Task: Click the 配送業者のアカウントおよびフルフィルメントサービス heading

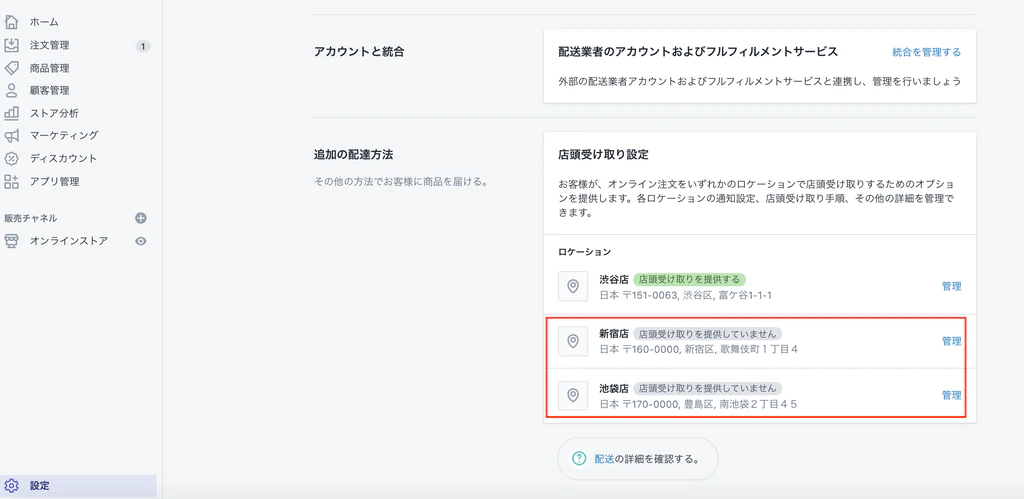Action: pyautogui.click(x=698, y=52)
